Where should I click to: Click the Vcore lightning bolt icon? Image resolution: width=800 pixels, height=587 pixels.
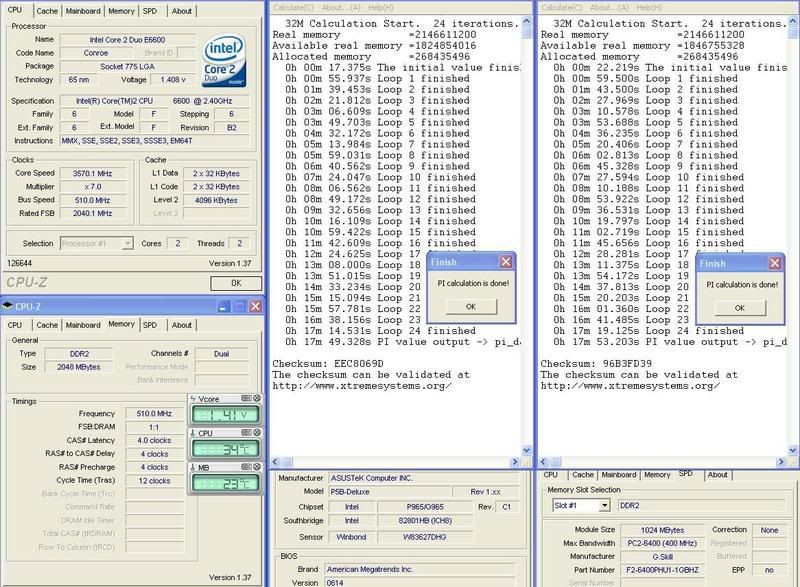click(x=193, y=399)
